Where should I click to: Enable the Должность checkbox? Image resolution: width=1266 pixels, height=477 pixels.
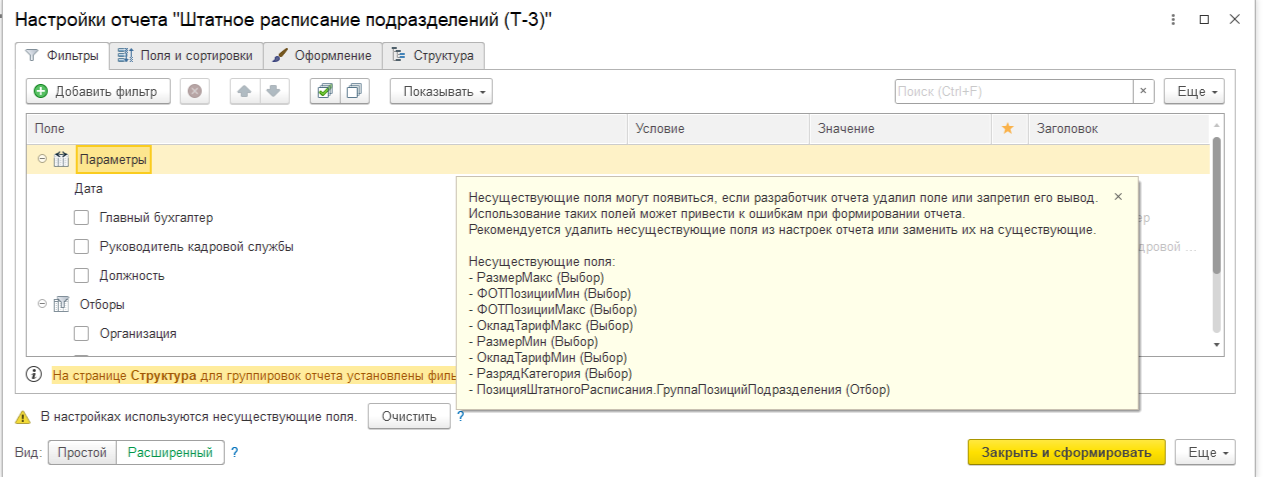point(82,275)
